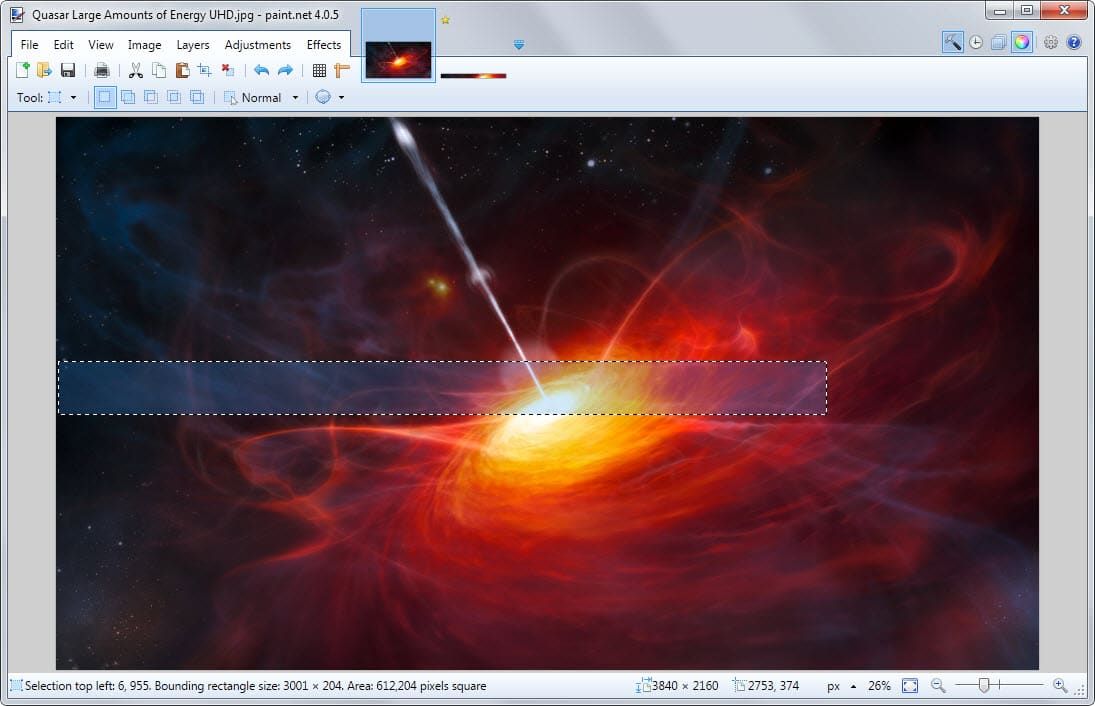1095x706 pixels.
Task: Choose Subtract selection mode
Action: tap(151, 97)
